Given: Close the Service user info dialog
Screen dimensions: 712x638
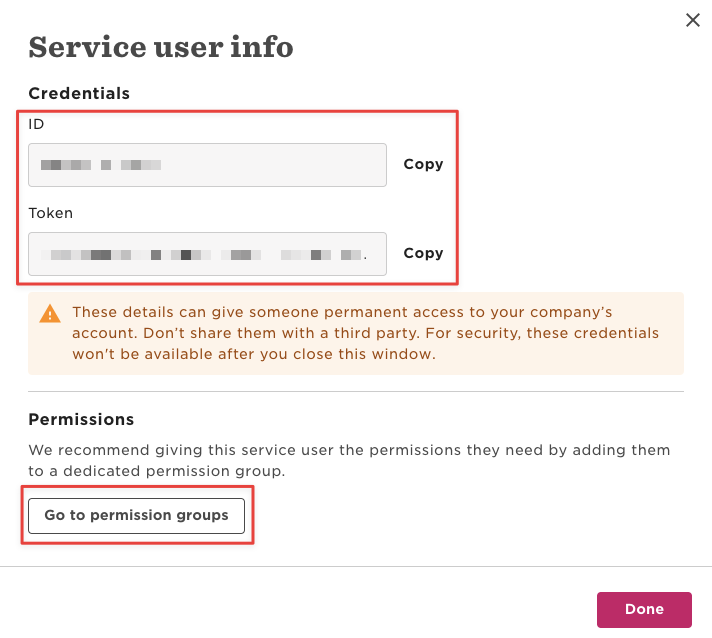Looking at the screenshot, I should click(692, 20).
